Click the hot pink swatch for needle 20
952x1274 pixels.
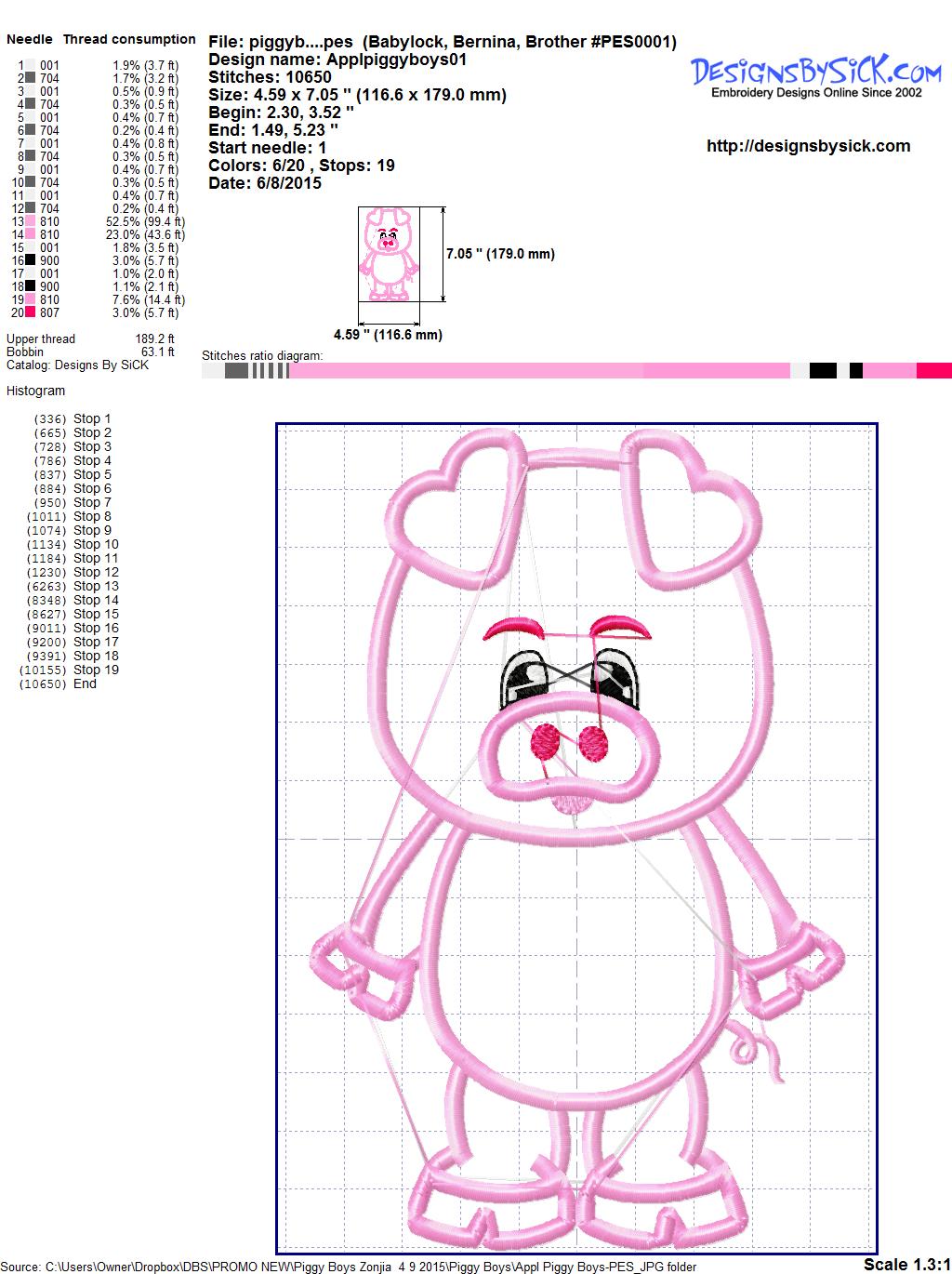pyautogui.click(x=31, y=313)
